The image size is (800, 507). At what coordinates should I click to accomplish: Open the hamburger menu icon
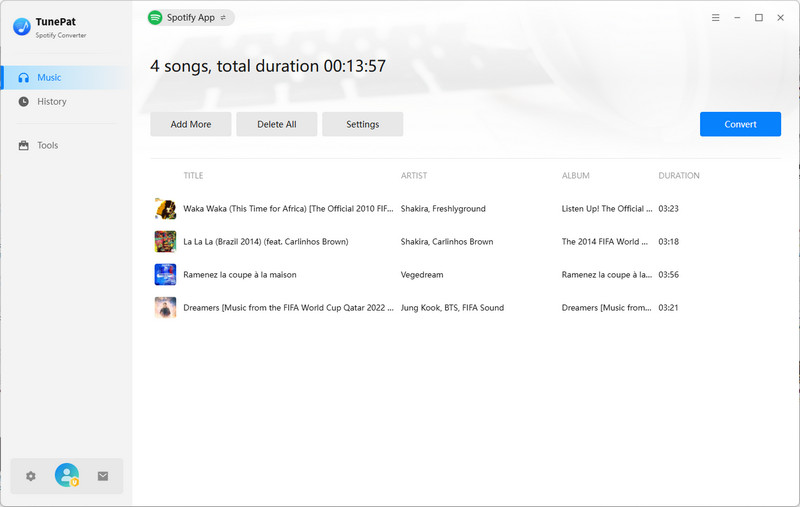(x=715, y=17)
